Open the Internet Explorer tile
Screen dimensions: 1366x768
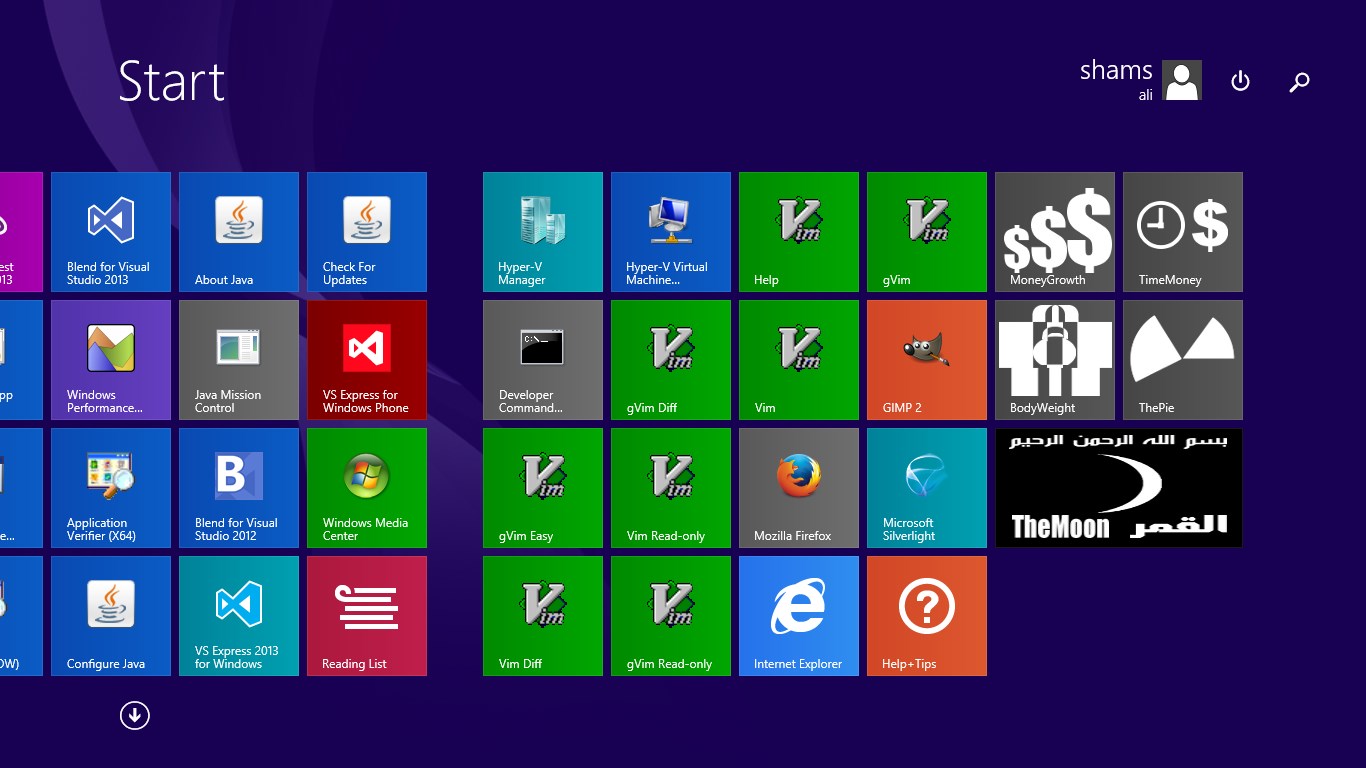[x=799, y=616]
